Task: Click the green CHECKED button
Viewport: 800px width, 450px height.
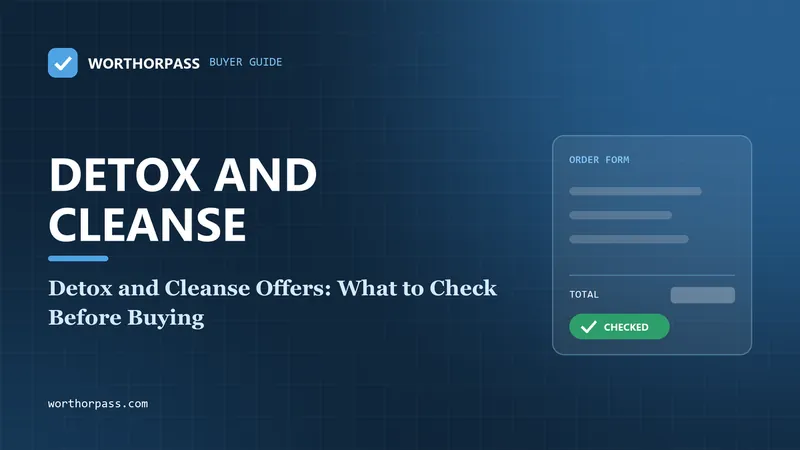Action: 619,327
